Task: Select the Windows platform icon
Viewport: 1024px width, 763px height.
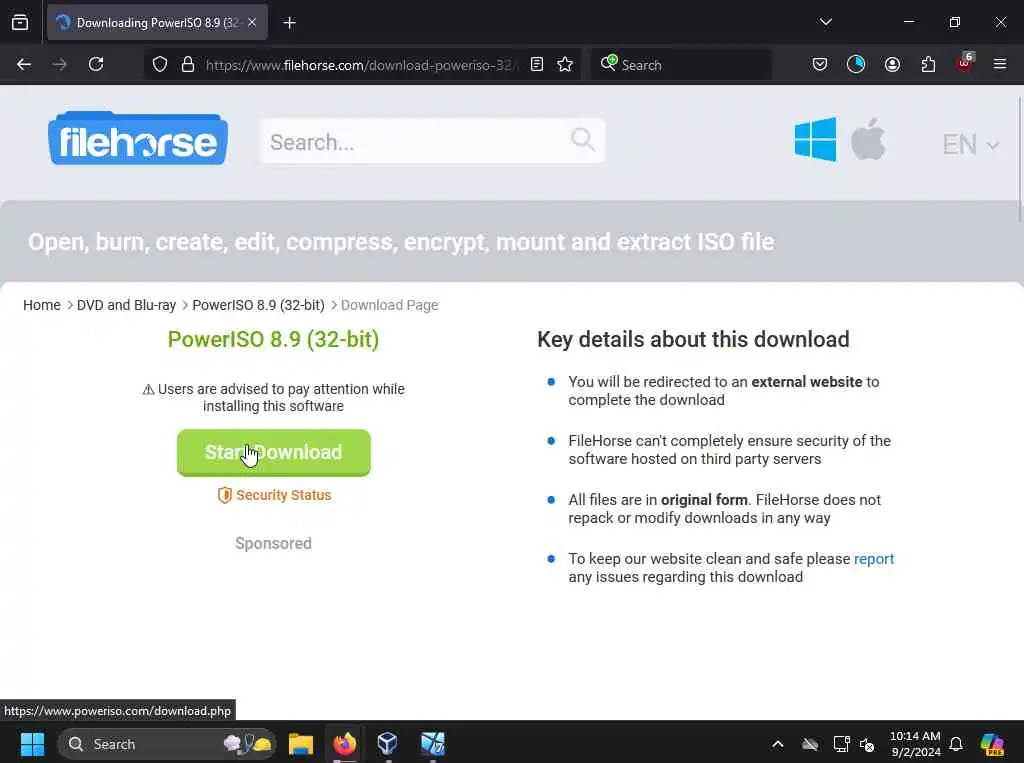Action: 815,139
